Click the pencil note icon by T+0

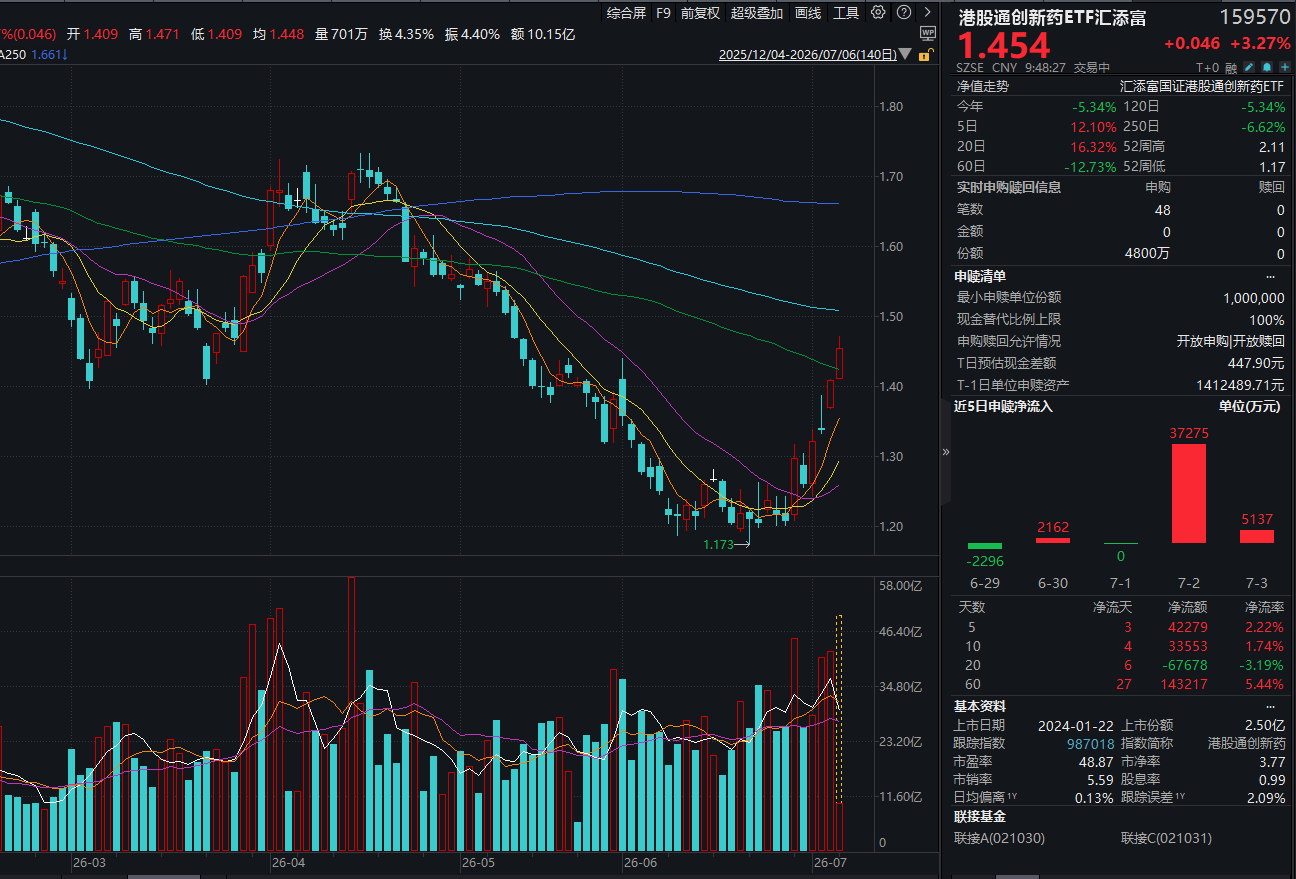tap(1249, 67)
